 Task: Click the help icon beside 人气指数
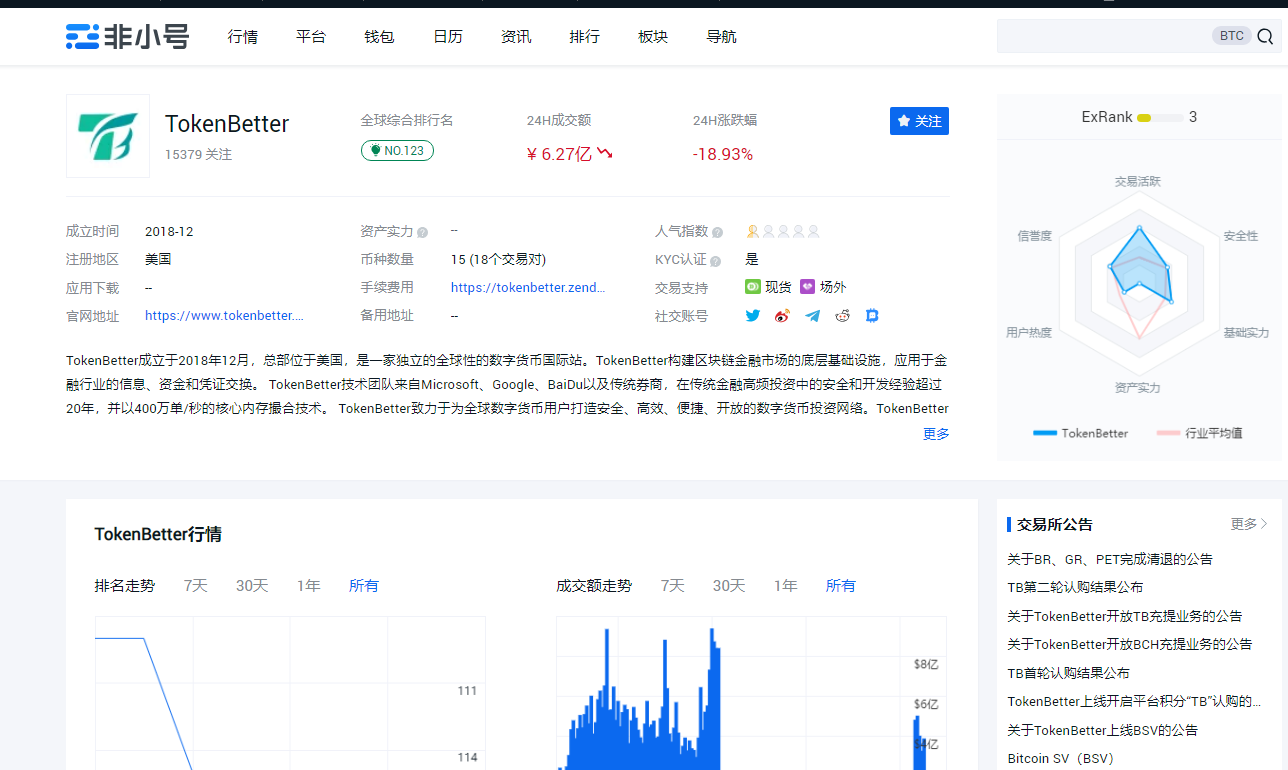pos(717,232)
